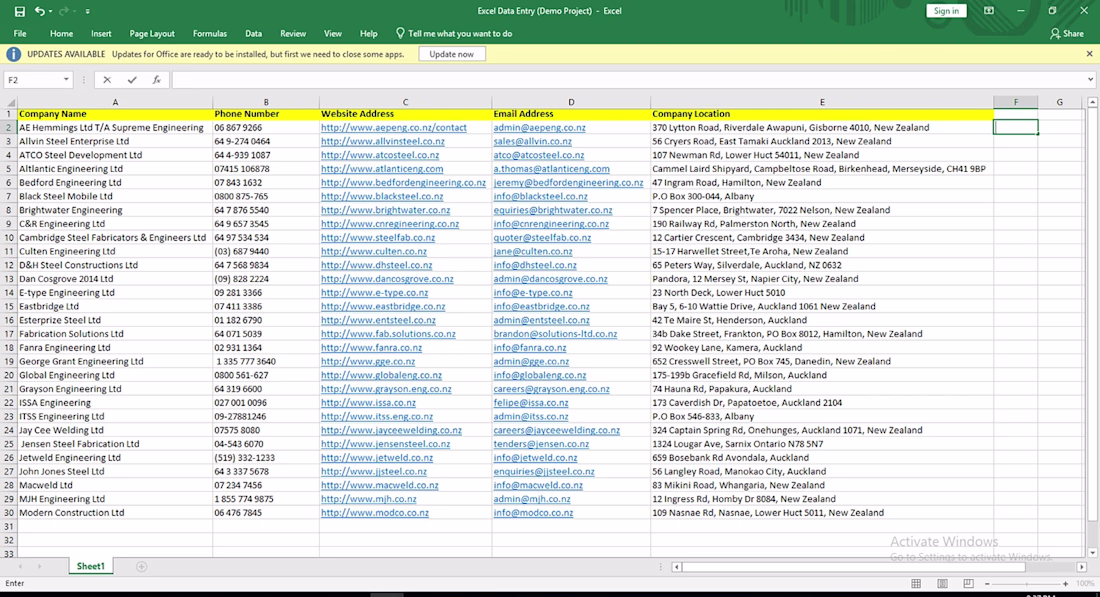
Task: Select the Company Location header cell
Action: tap(822, 114)
